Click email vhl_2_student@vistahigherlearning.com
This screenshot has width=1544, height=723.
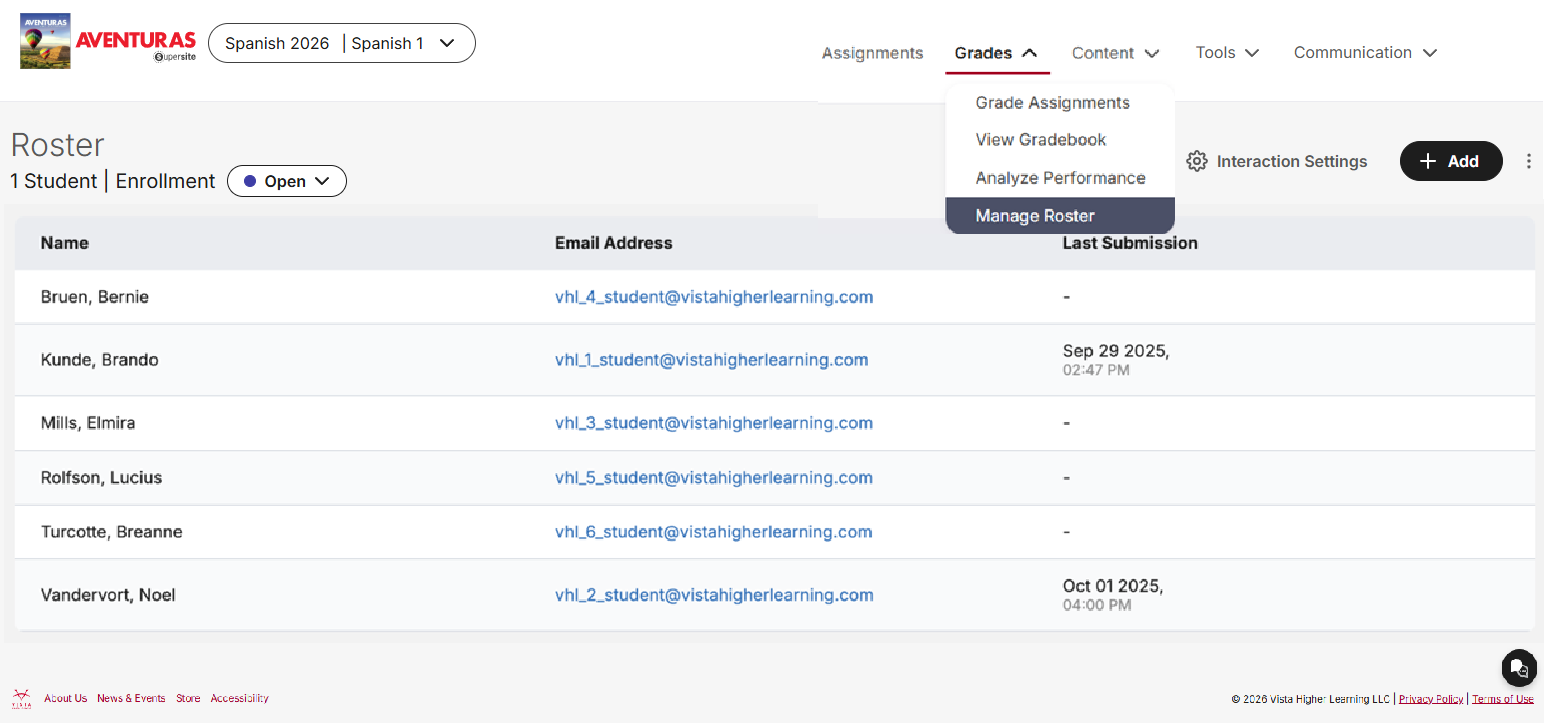(714, 595)
